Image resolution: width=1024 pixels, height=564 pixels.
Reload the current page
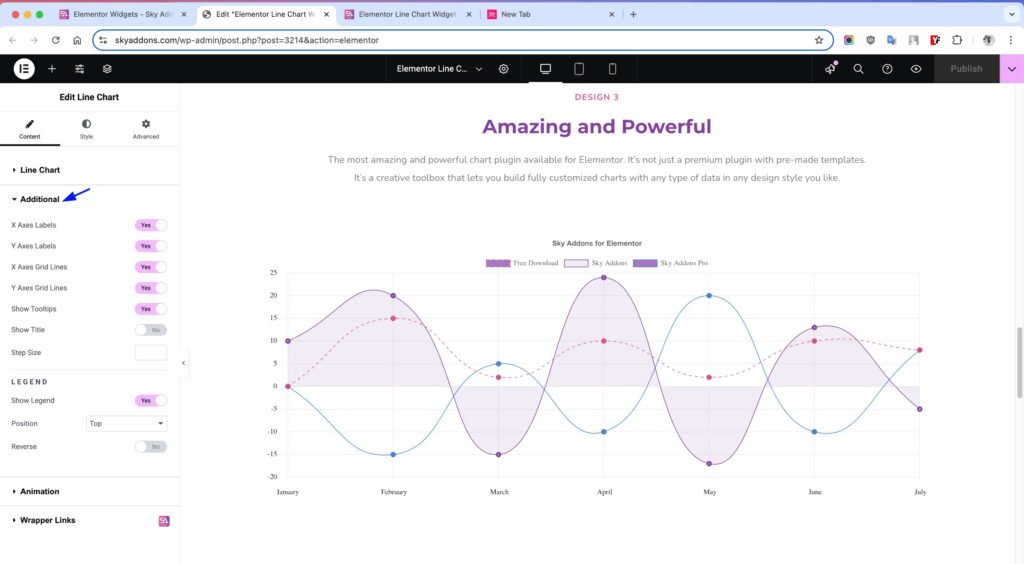coord(56,40)
